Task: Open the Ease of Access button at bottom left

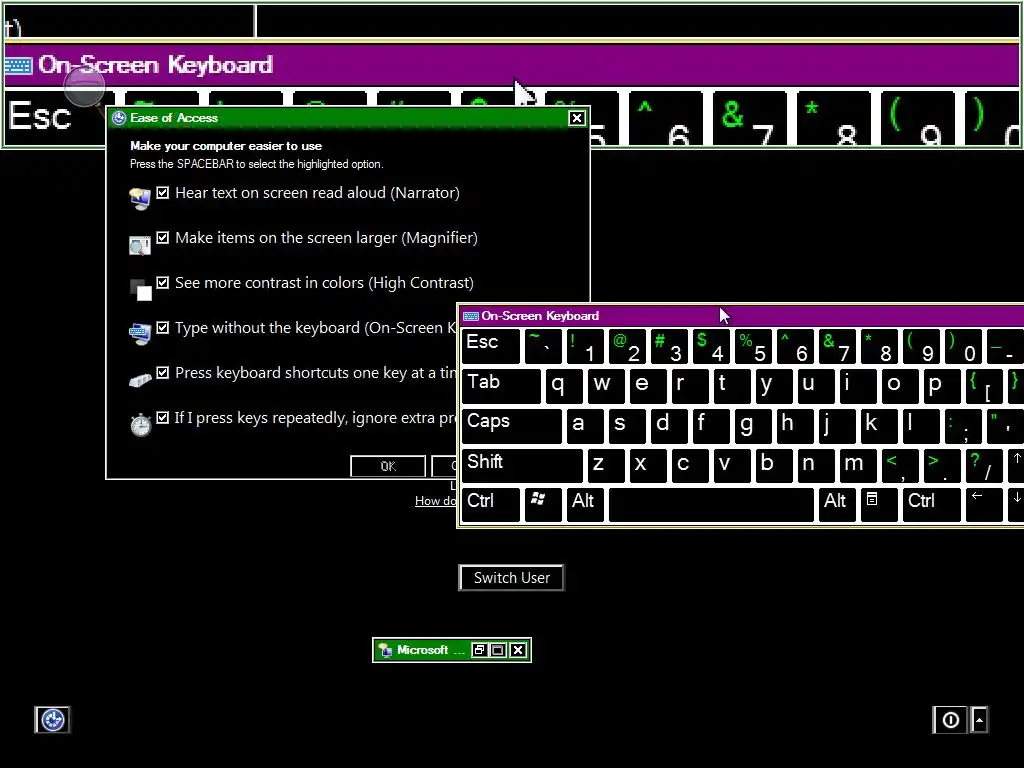Action: tap(52, 720)
